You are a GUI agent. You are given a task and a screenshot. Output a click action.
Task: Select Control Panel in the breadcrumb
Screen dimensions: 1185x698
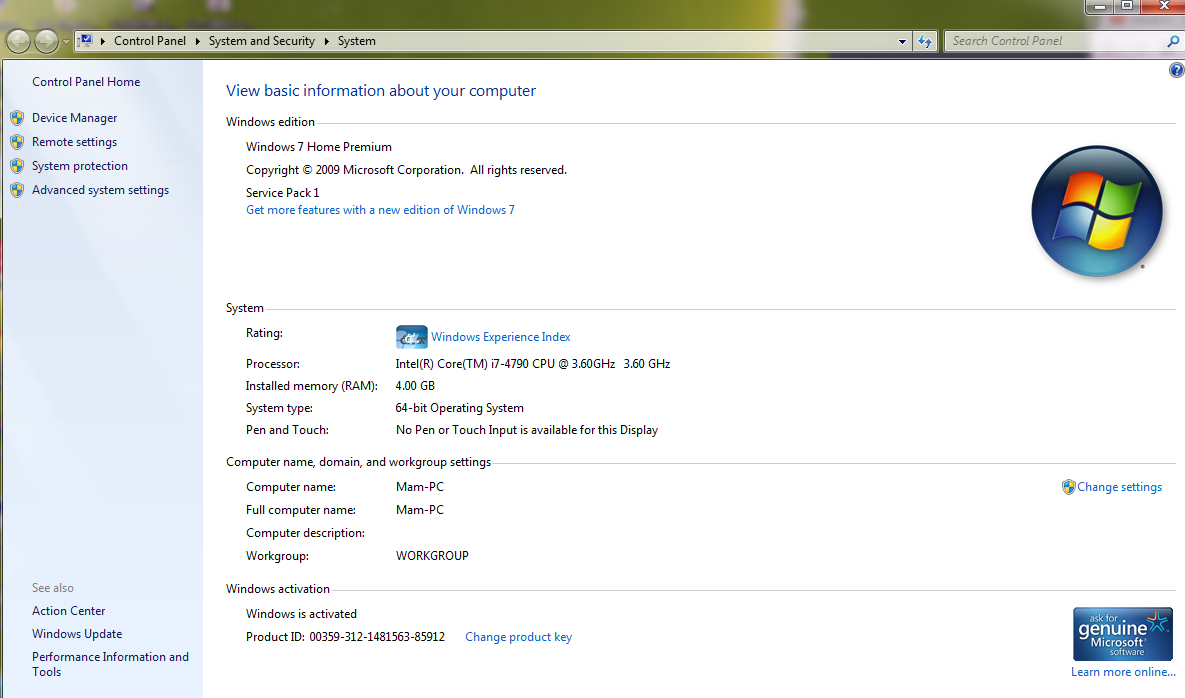[150, 41]
